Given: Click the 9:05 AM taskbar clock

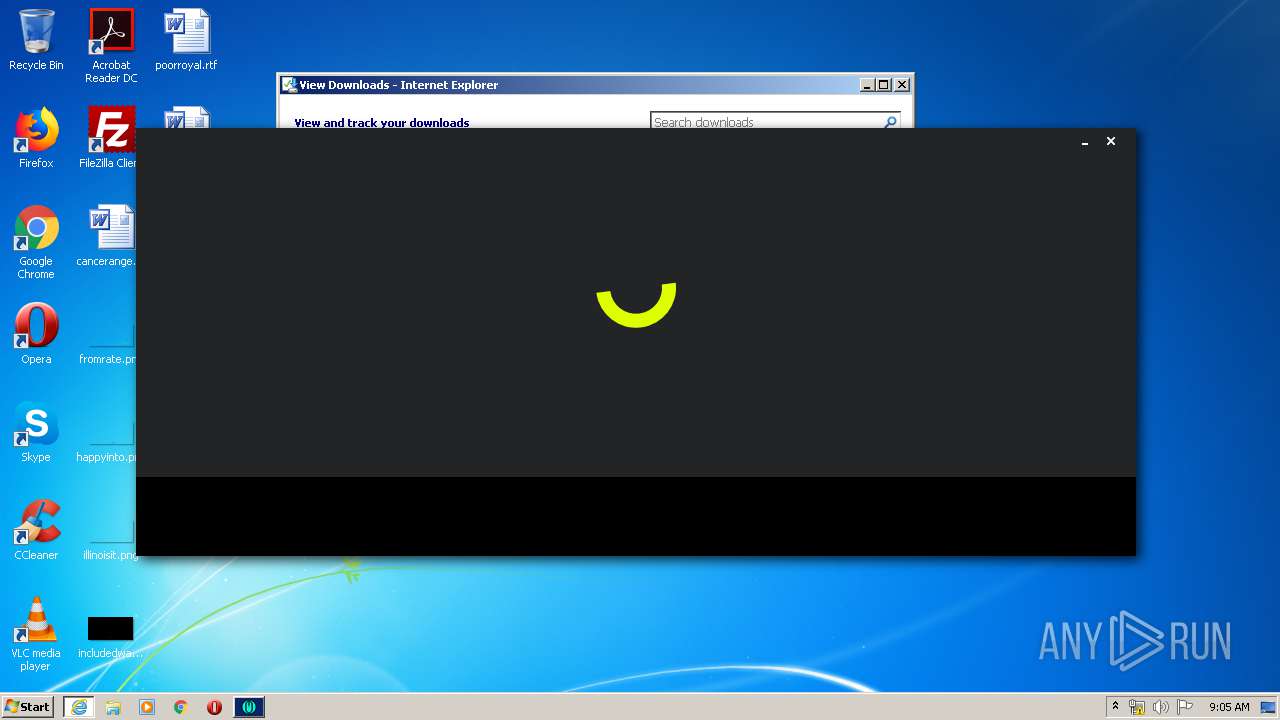Looking at the screenshot, I should click(x=1229, y=707).
